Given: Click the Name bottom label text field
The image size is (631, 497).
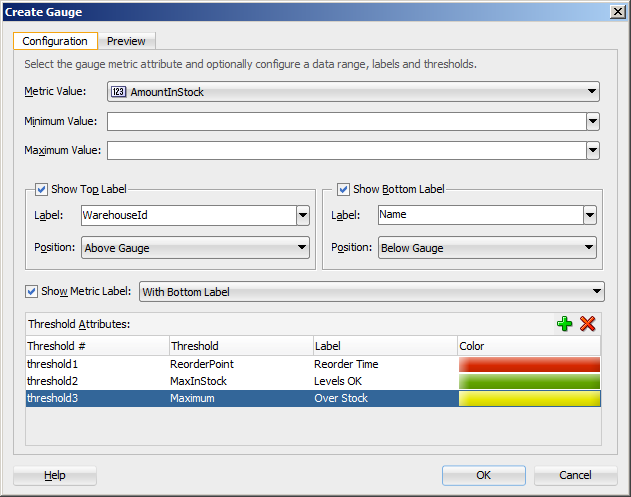Looking at the screenshot, I should point(481,215).
